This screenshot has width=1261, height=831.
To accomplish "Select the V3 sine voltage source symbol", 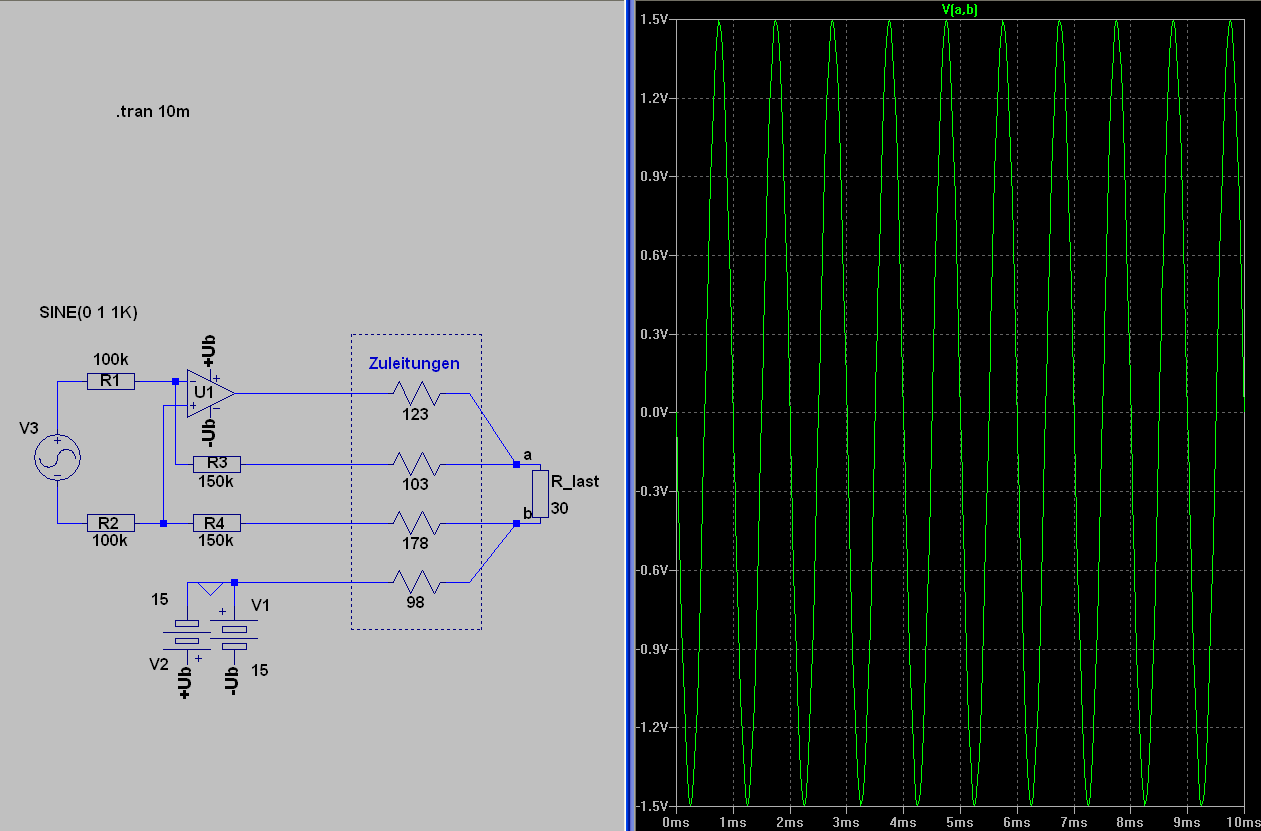I will pyautogui.click(x=58, y=459).
